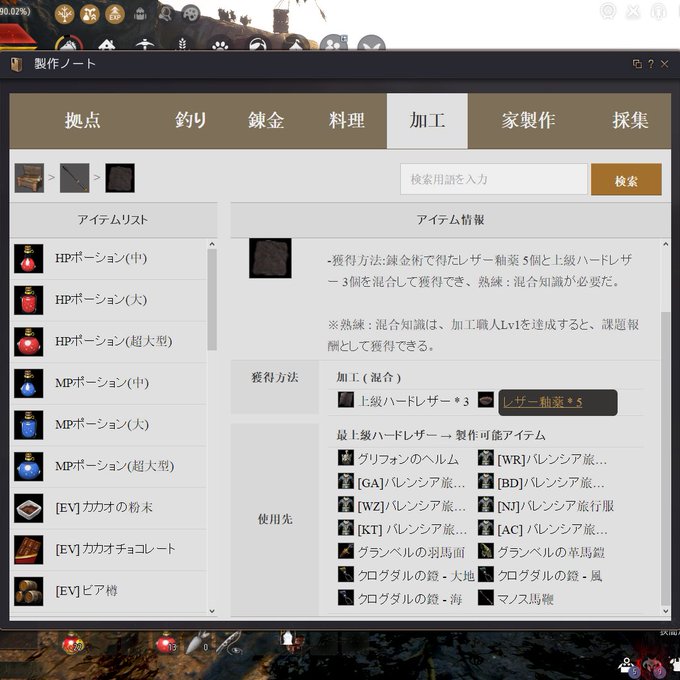Click the 検索 search button
This screenshot has width=680, height=680.
pyautogui.click(x=626, y=179)
